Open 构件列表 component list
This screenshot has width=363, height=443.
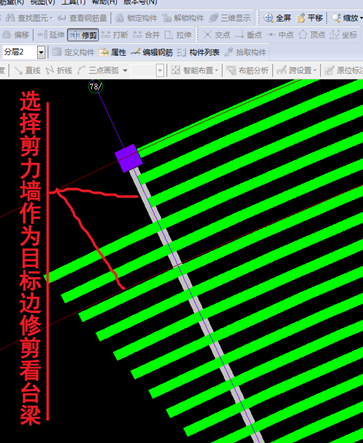click(x=198, y=52)
